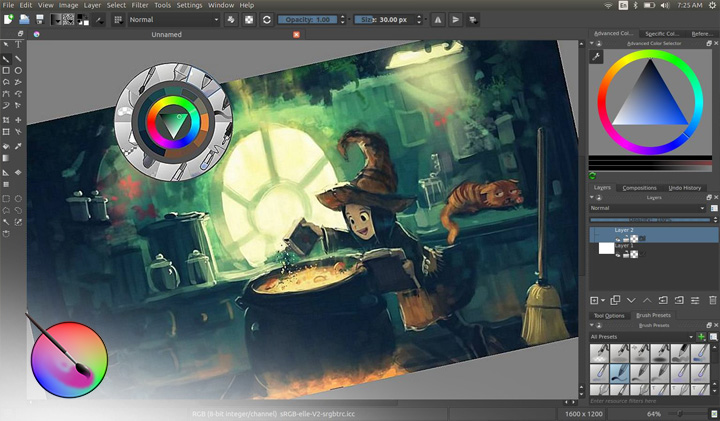Toggle the eraser mode button
The height and width of the screenshot is (421, 720).
pos(230,19)
